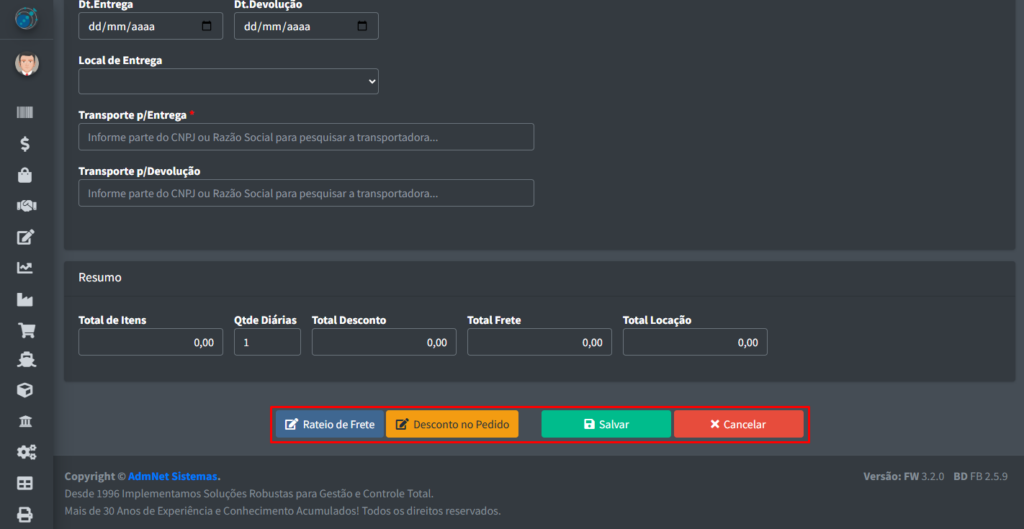1024x529 pixels.
Task: Click the Rateio de Frete button
Action: coord(329,424)
